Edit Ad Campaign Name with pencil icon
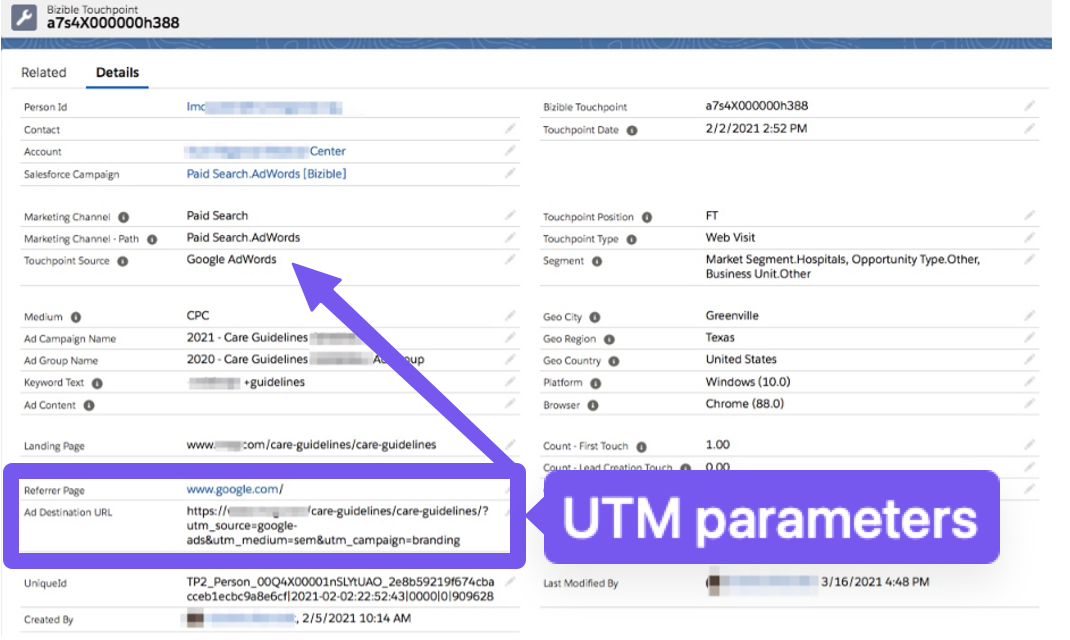The image size is (1070, 640). point(510,336)
